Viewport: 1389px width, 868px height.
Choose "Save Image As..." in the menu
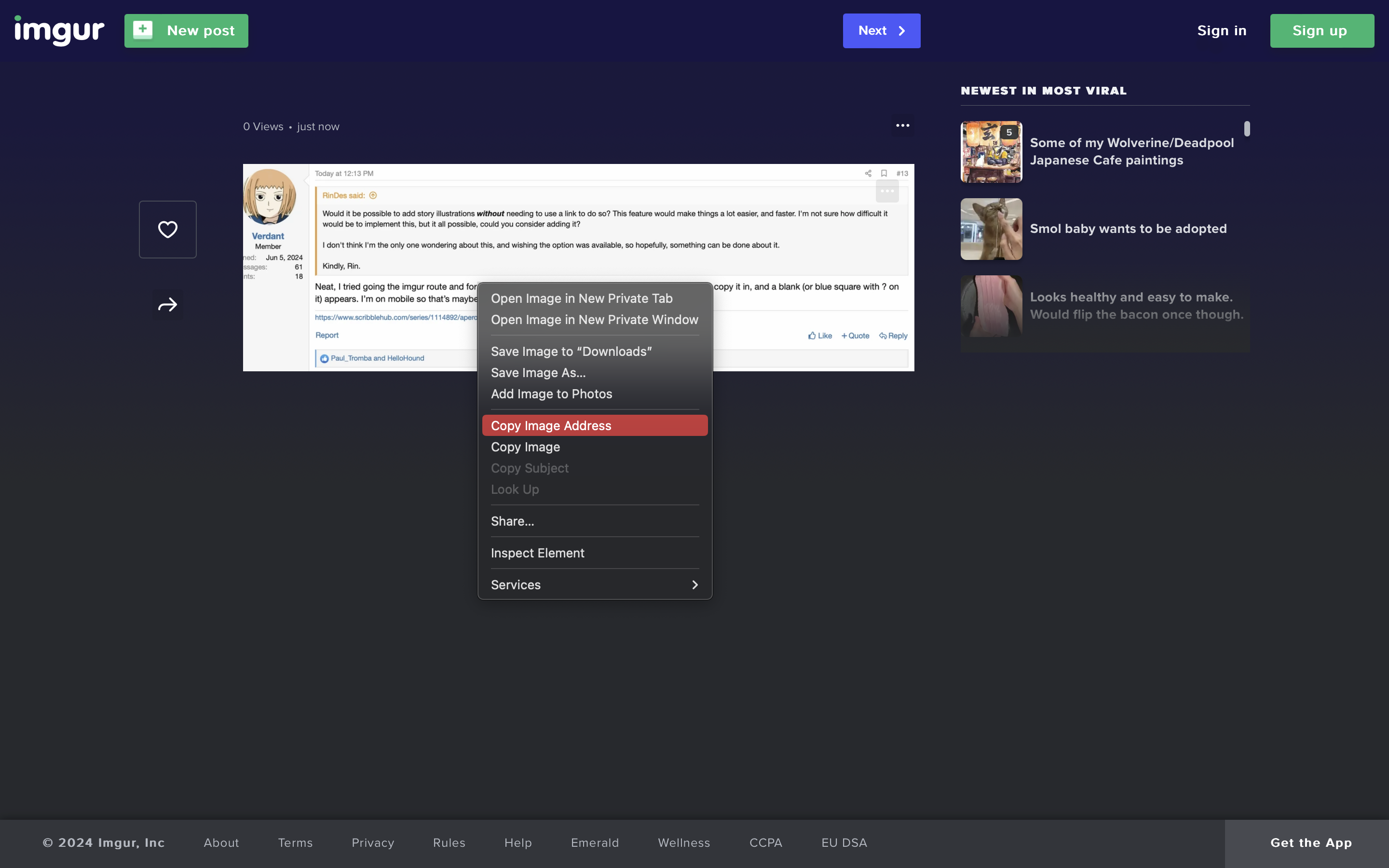pyautogui.click(x=537, y=372)
